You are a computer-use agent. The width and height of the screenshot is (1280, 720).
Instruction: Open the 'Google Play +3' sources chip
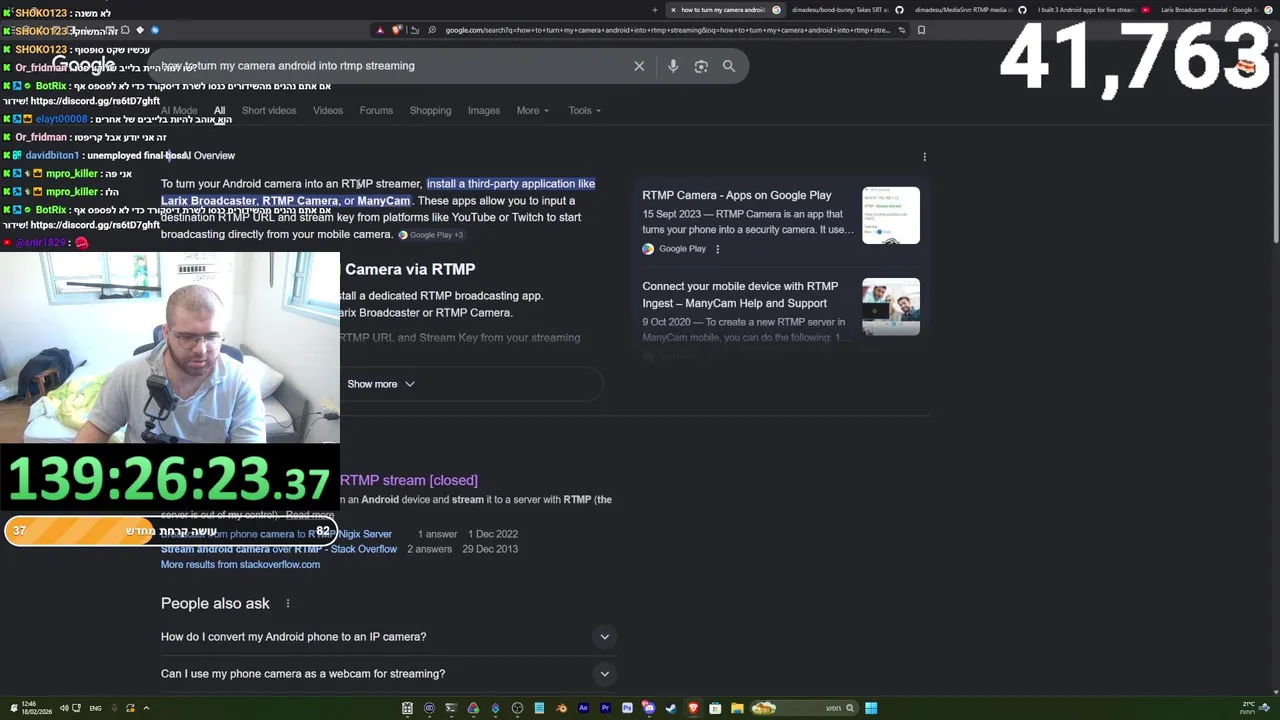pos(431,235)
